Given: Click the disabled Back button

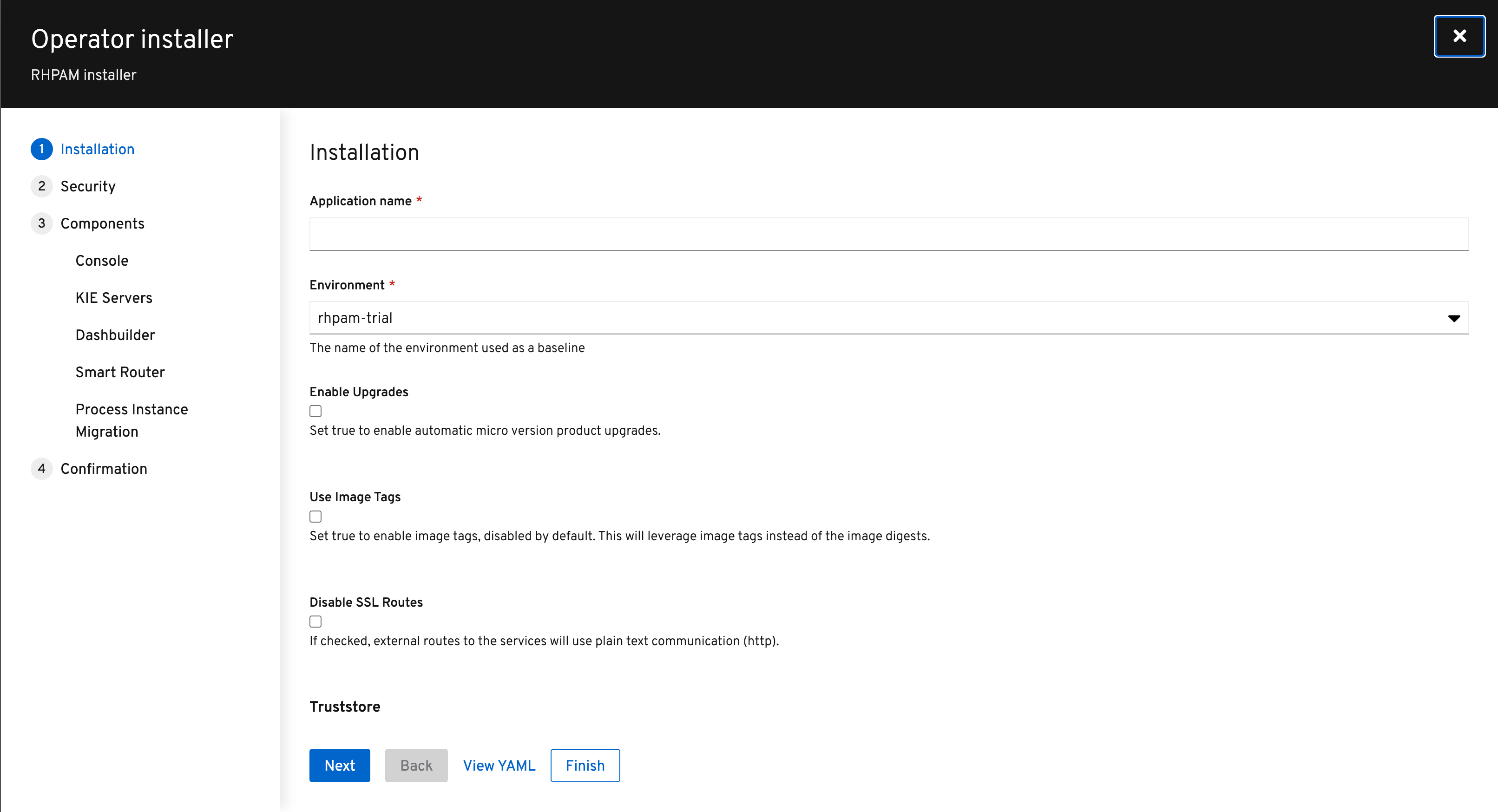Looking at the screenshot, I should tap(416, 766).
